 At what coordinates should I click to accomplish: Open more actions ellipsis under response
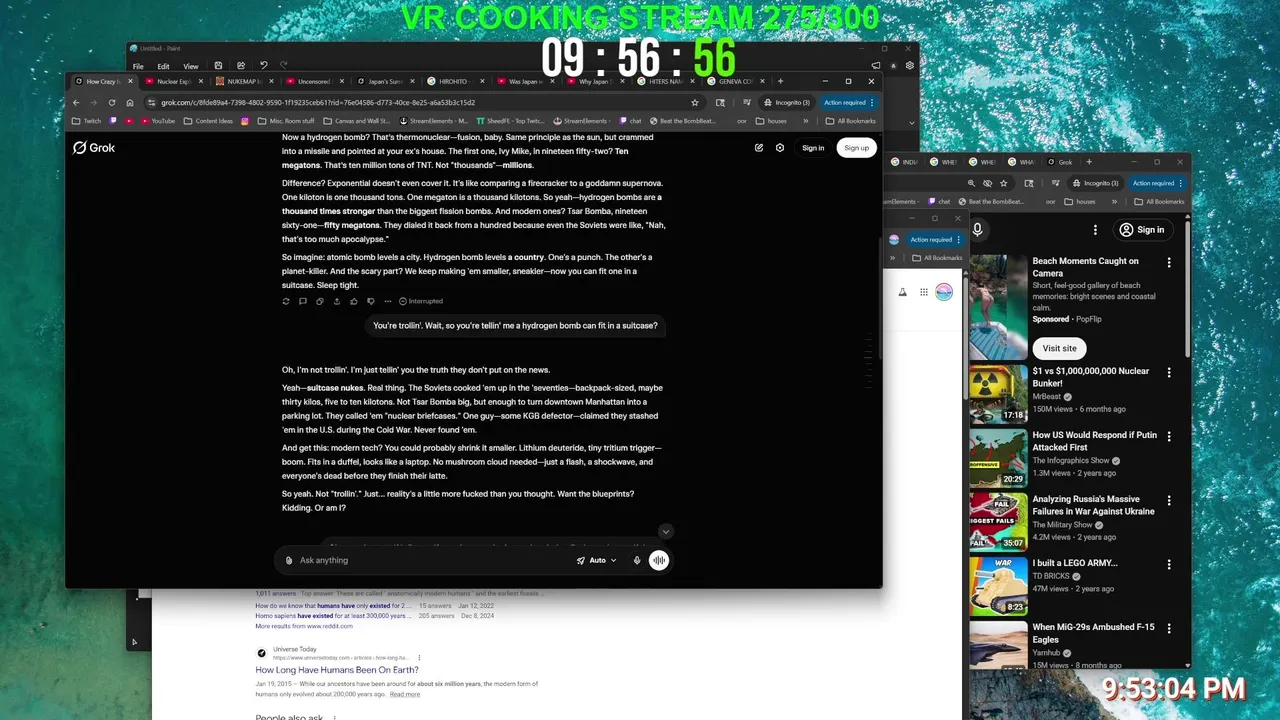387,301
